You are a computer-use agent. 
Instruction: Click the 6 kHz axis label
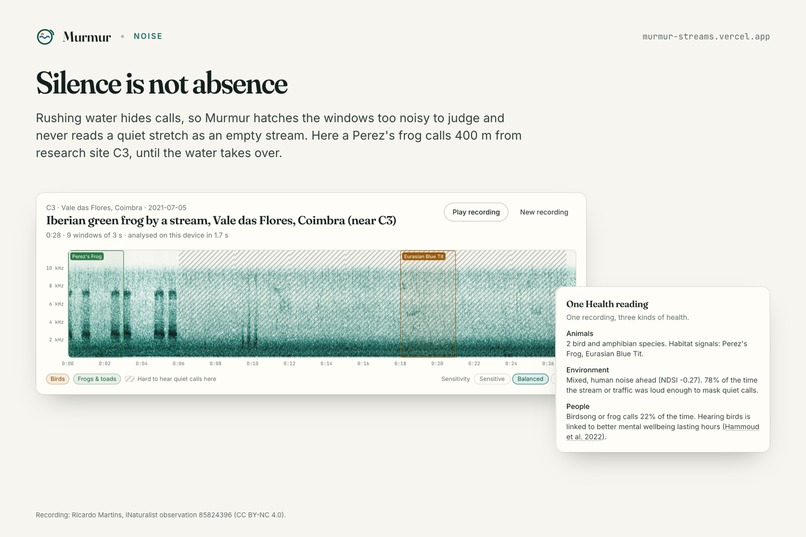coord(56,304)
